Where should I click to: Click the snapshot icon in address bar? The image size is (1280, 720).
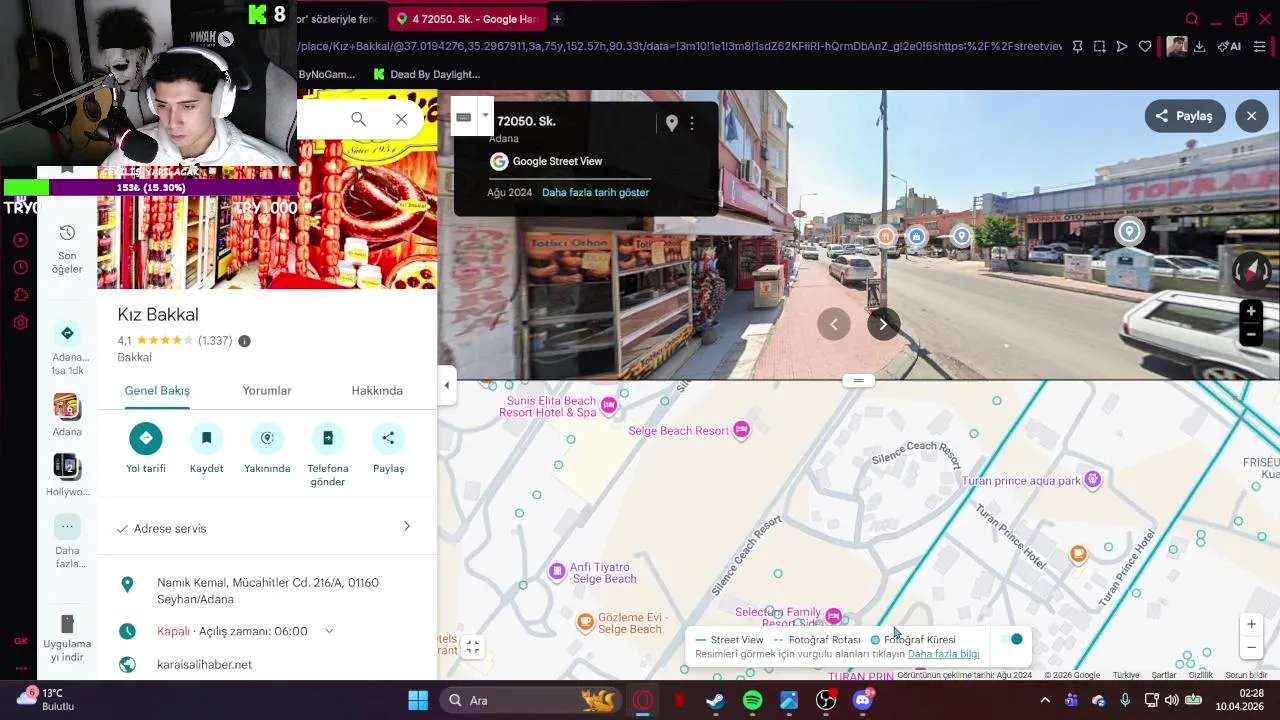pyautogui.click(x=1099, y=46)
